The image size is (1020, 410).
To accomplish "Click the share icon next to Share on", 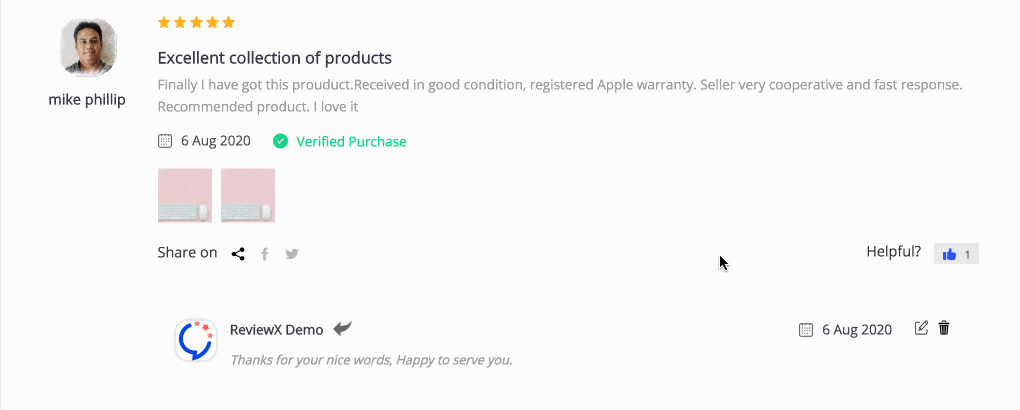I will 238,254.
